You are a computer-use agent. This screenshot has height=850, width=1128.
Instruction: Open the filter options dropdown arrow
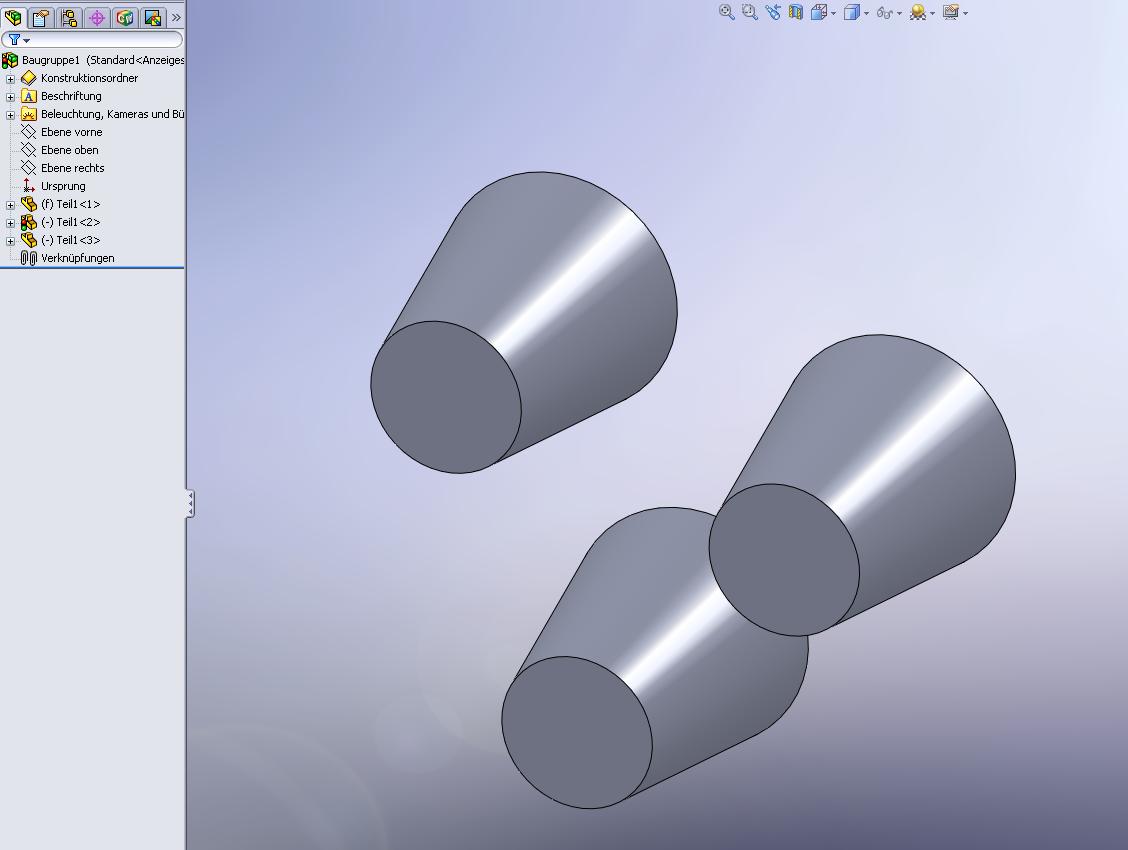pyautogui.click(x=27, y=40)
